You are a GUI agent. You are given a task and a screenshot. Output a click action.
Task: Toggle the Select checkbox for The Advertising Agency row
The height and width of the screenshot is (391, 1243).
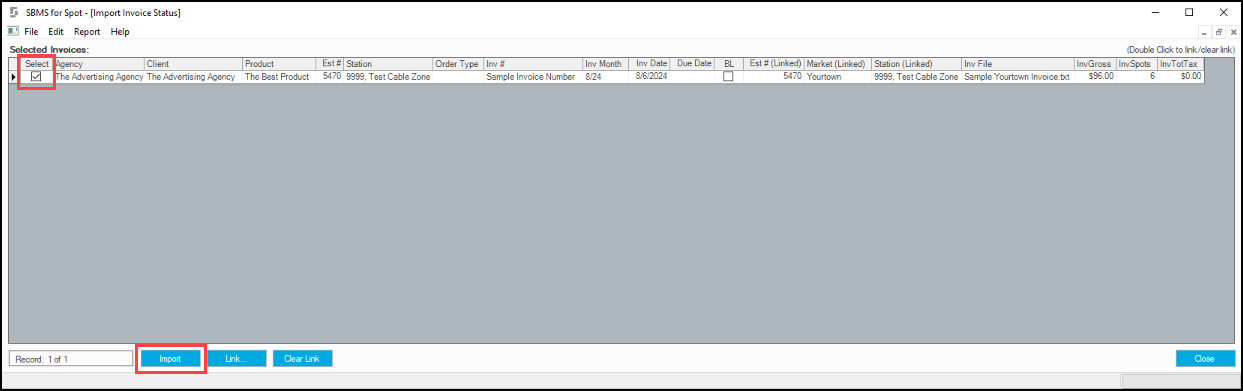pyautogui.click(x=37, y=76)
